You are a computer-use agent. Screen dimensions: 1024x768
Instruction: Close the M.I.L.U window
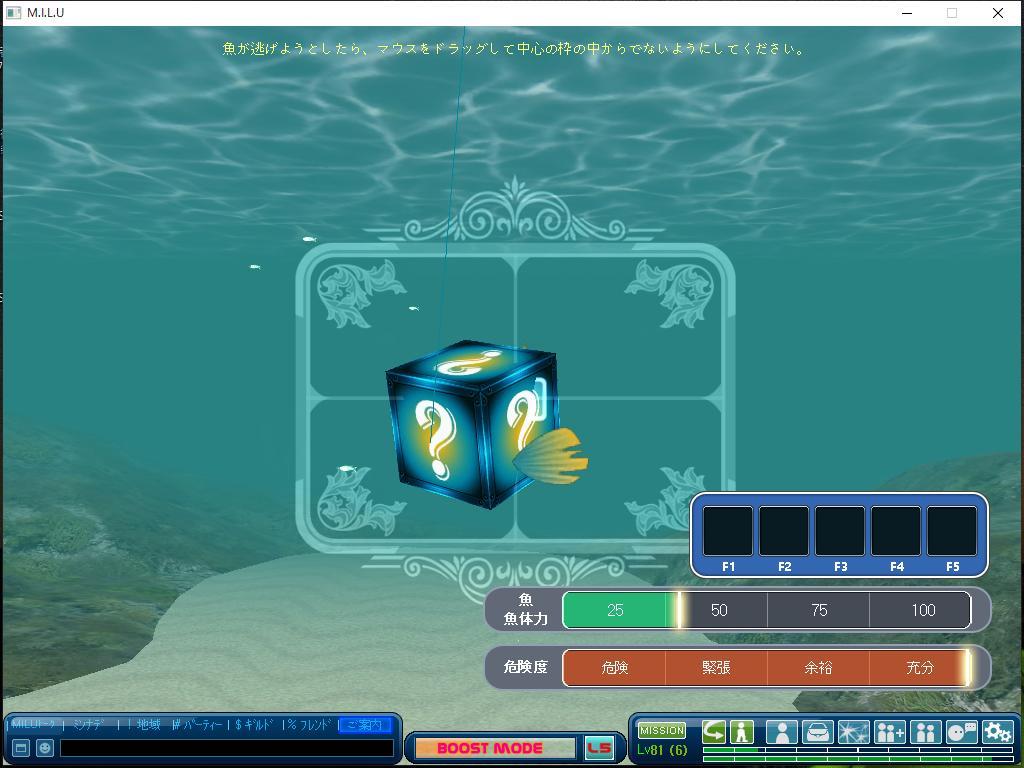point(998,13)
